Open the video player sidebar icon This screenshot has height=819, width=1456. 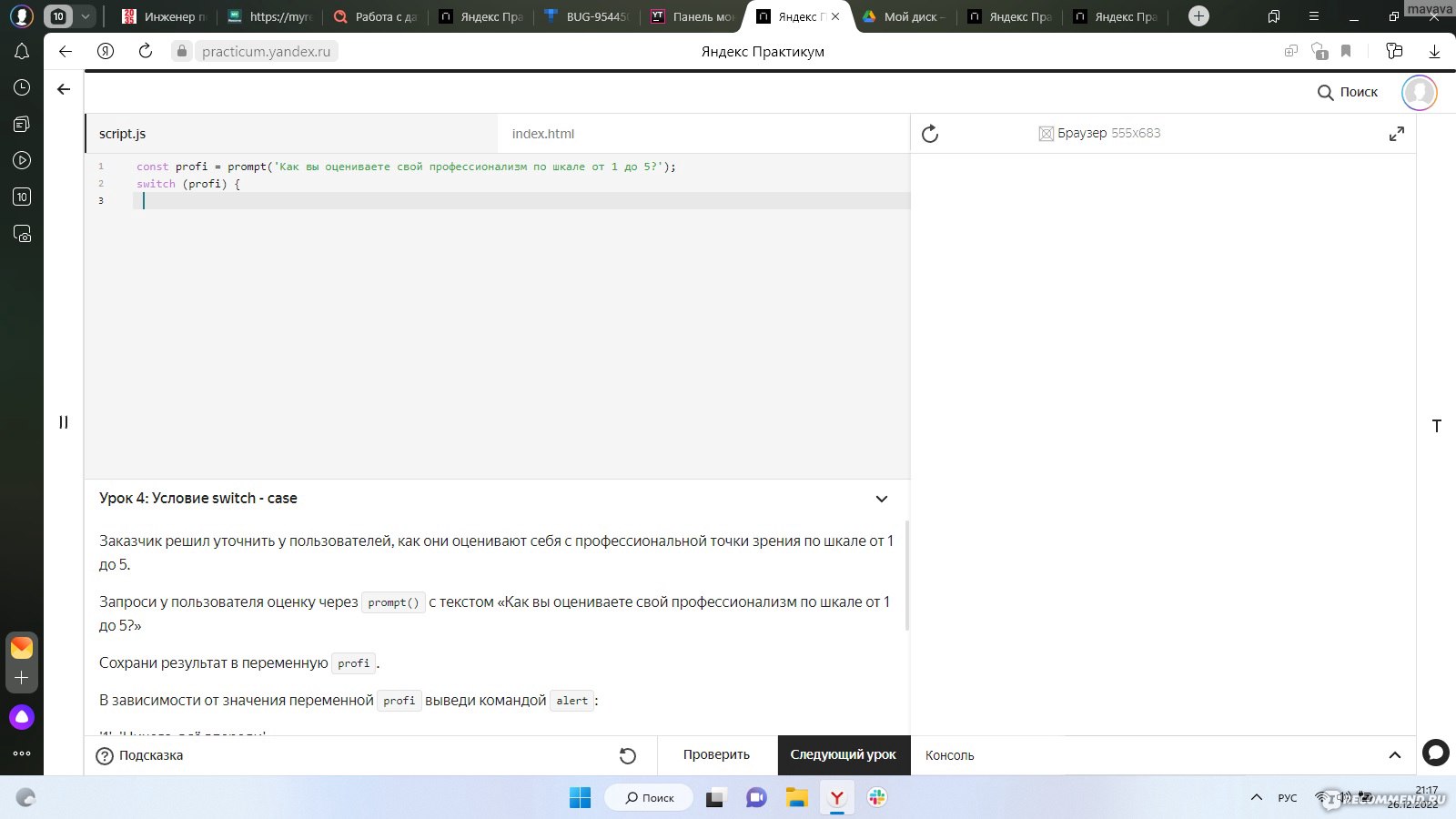pyautogui.click(x=22, y=160)
